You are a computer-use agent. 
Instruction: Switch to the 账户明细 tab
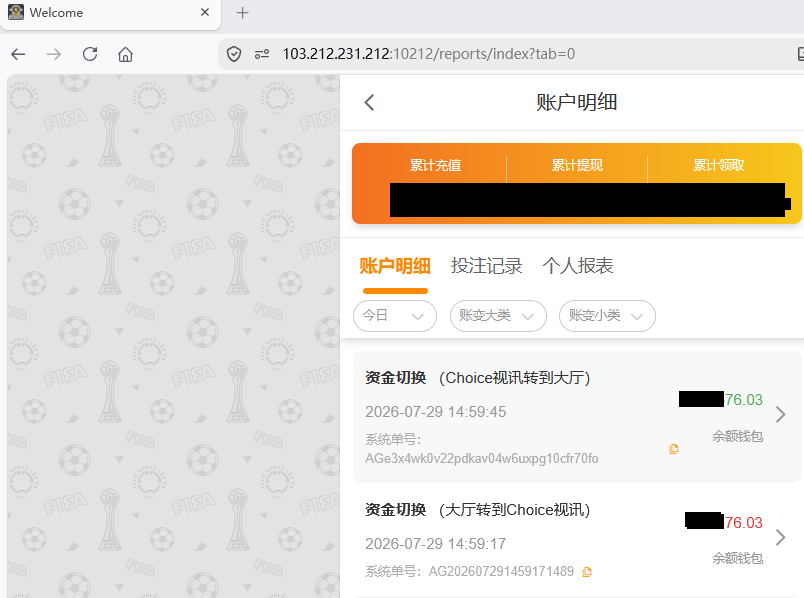(395, 266)
